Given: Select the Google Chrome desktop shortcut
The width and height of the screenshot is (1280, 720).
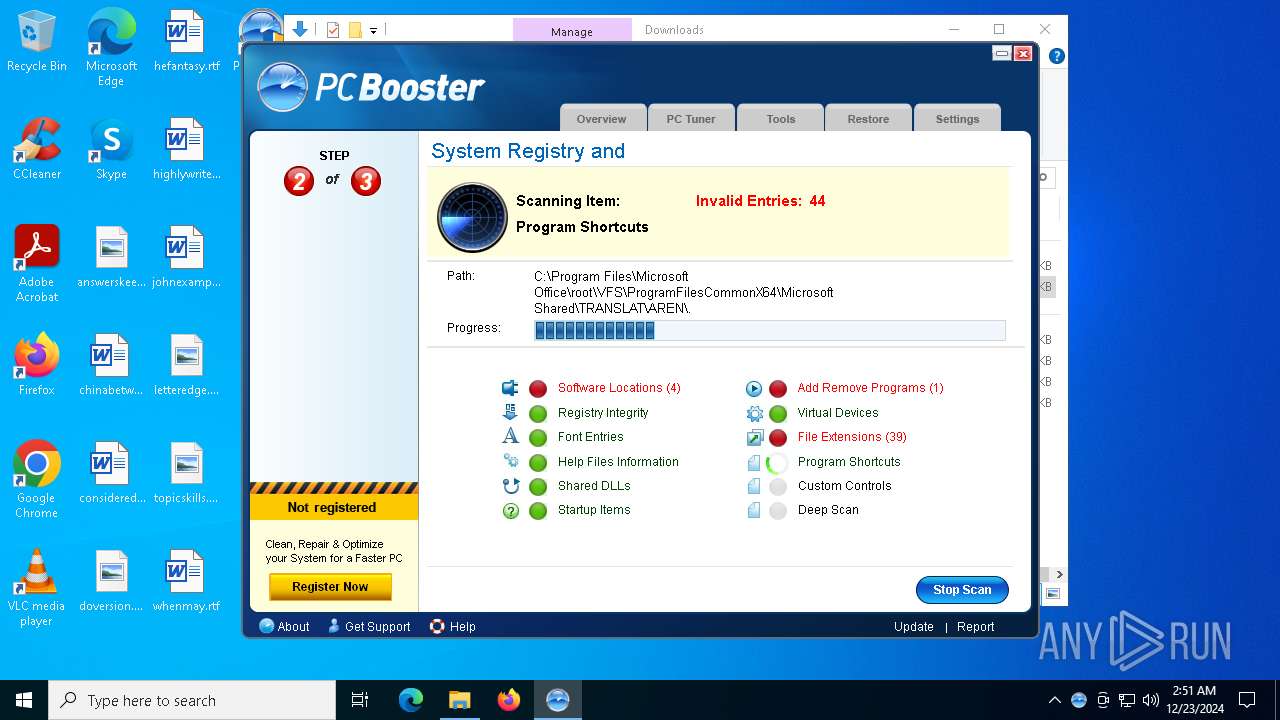Looking at the screenshot, I should click(37, 480).
